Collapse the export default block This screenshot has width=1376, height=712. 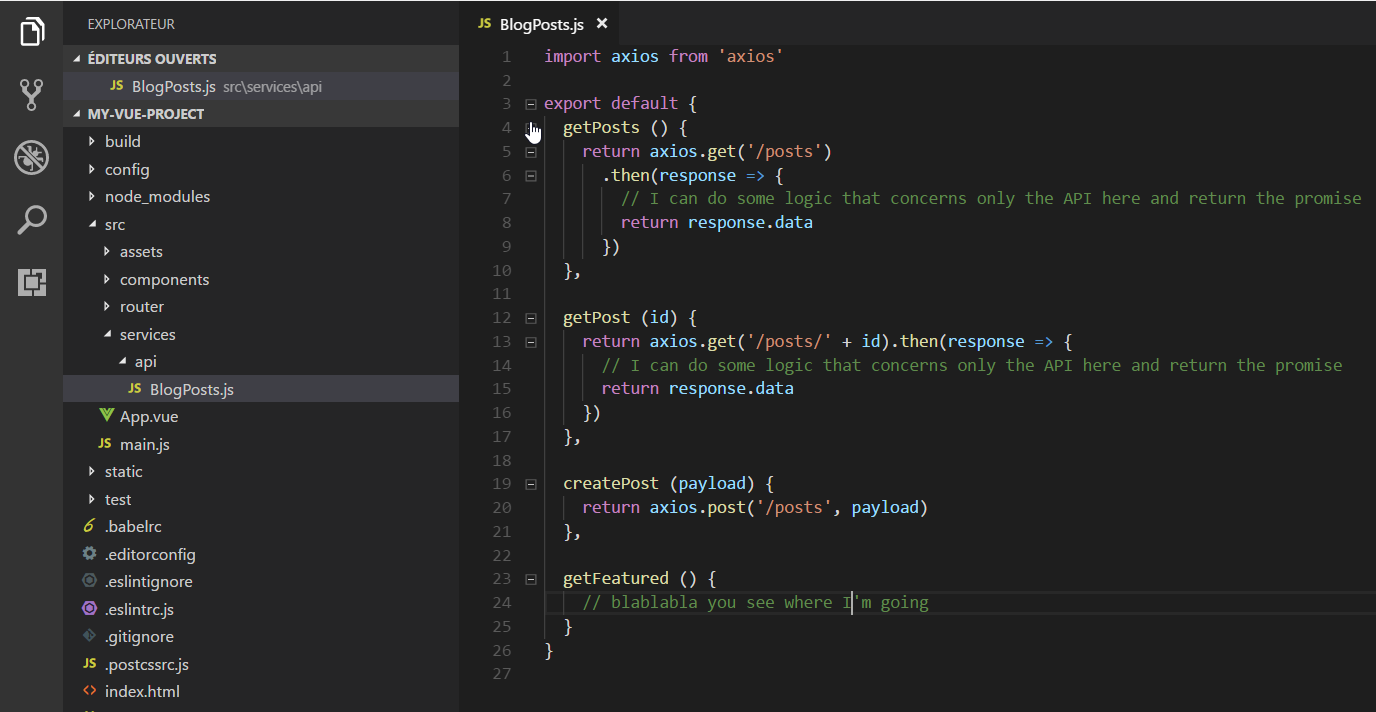530,102
